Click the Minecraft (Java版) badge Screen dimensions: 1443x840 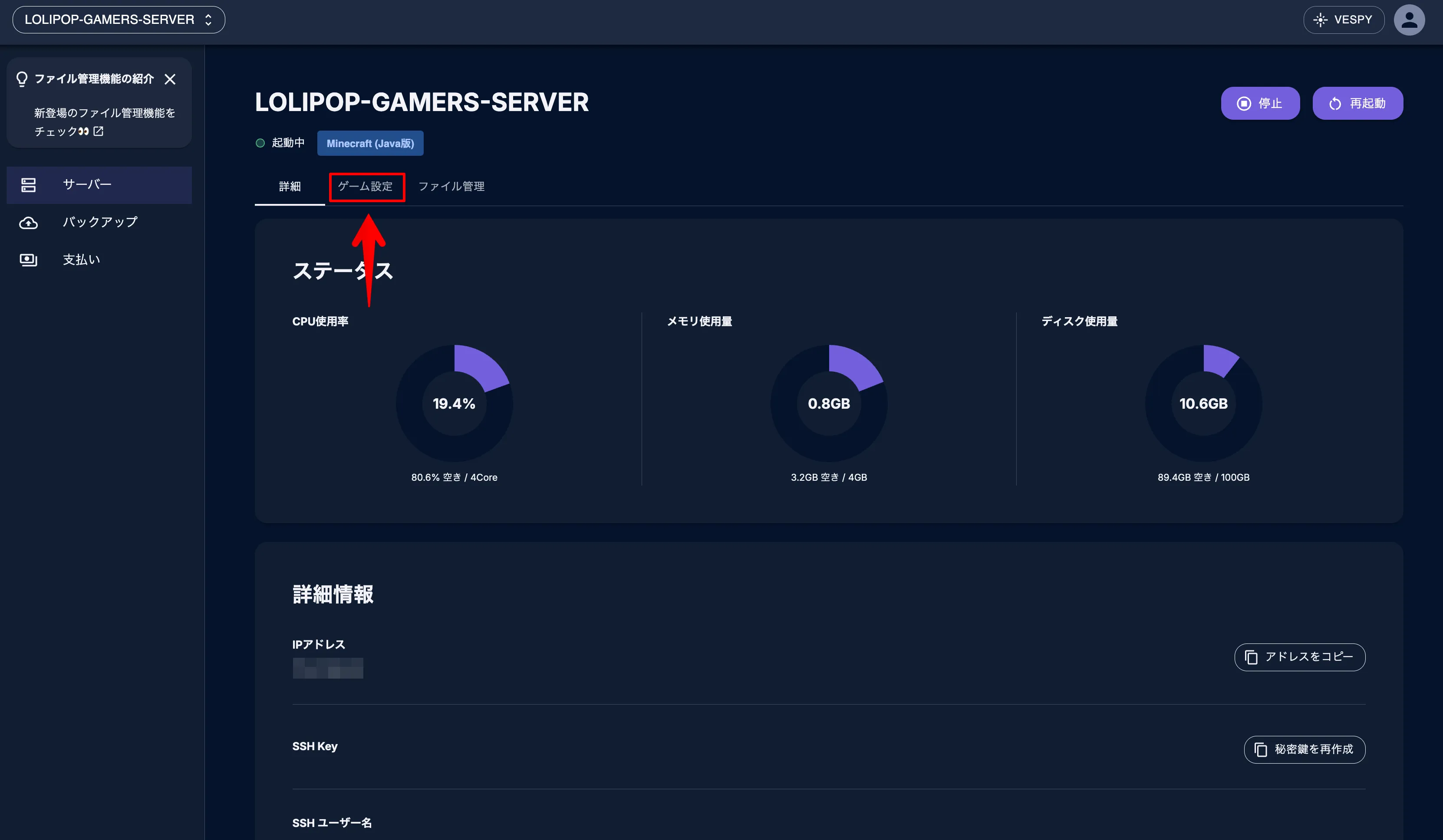pos(370,144)
